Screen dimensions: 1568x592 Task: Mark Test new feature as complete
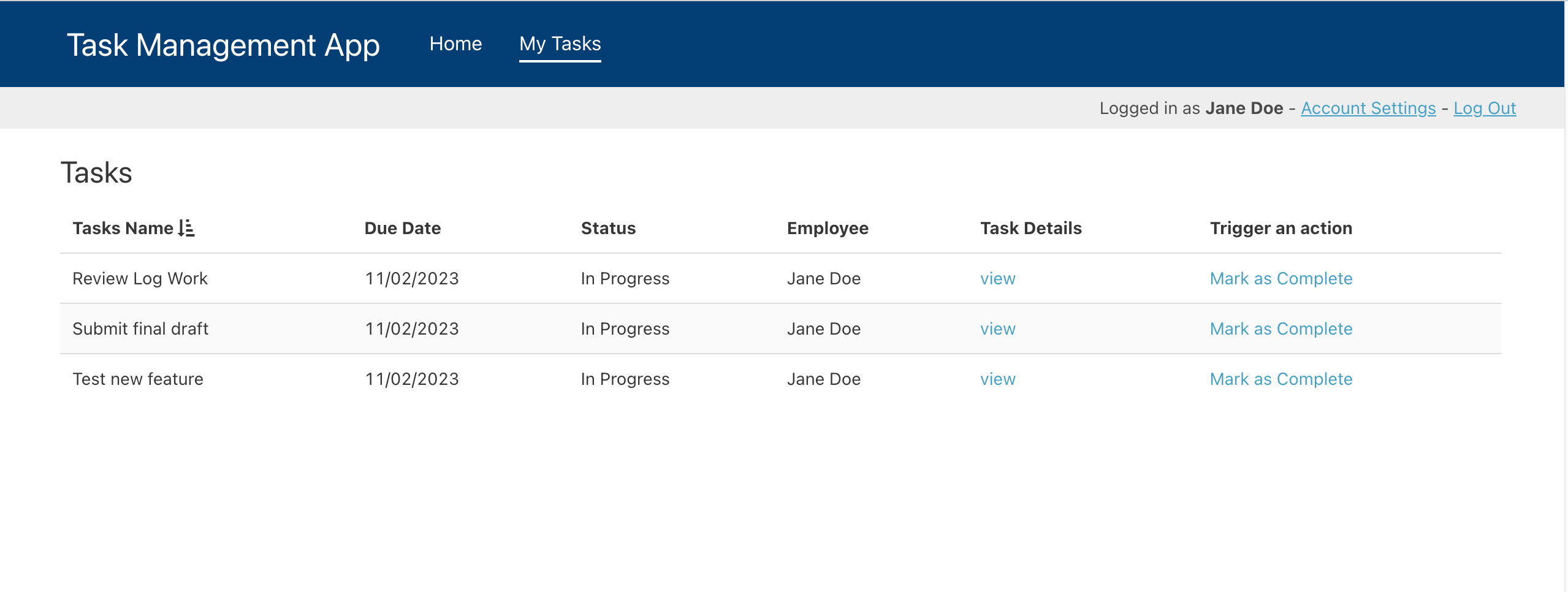point(1281,379)
